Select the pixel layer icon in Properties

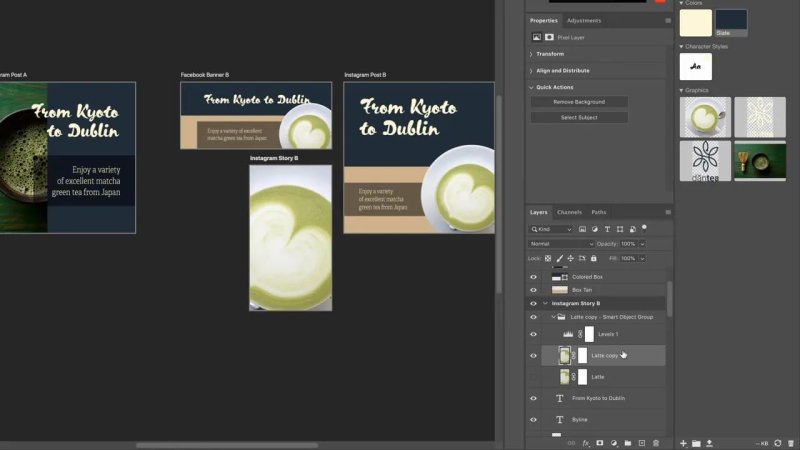pyautogui.click(x=537, y=37)
